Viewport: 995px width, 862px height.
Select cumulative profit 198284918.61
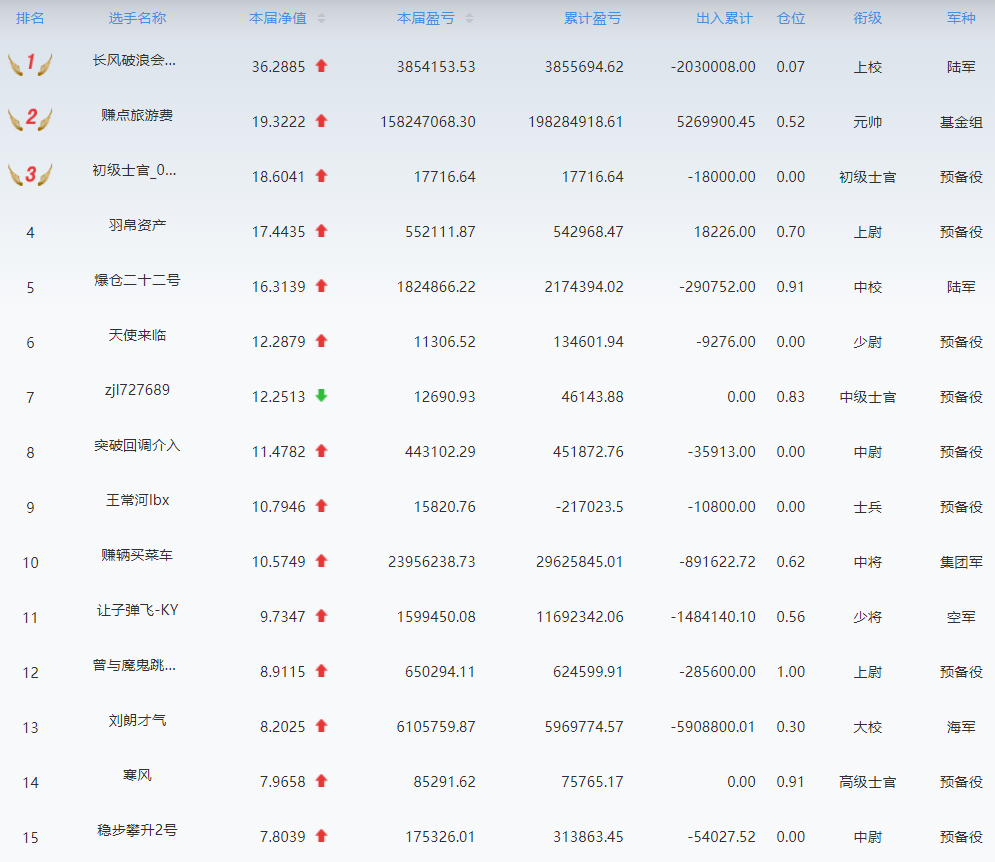point(576,122)
